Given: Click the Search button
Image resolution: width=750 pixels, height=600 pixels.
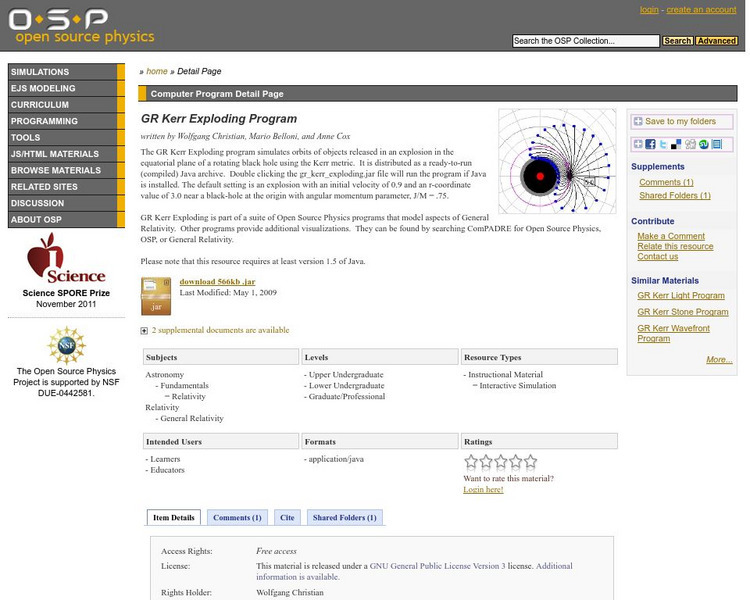Looking at the screenshot, I should 677,41.
